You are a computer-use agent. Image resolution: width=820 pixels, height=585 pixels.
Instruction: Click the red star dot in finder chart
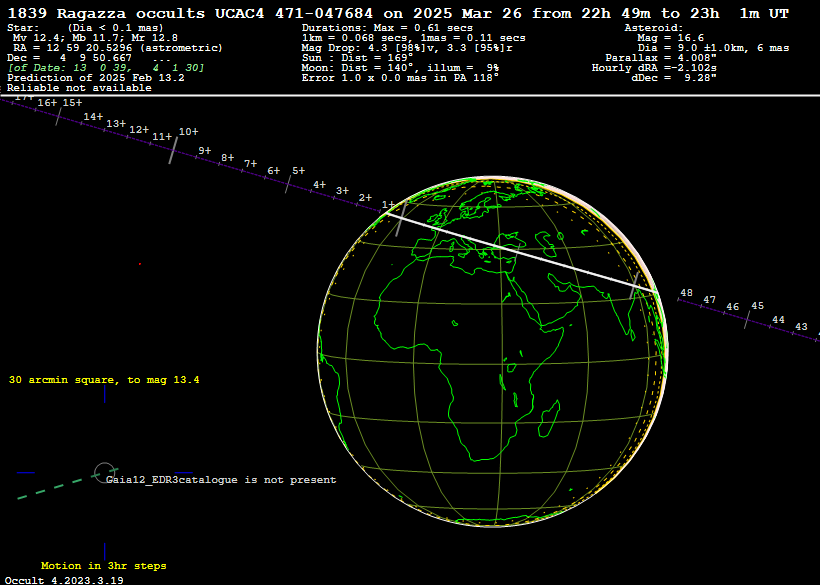click(140, 264)
